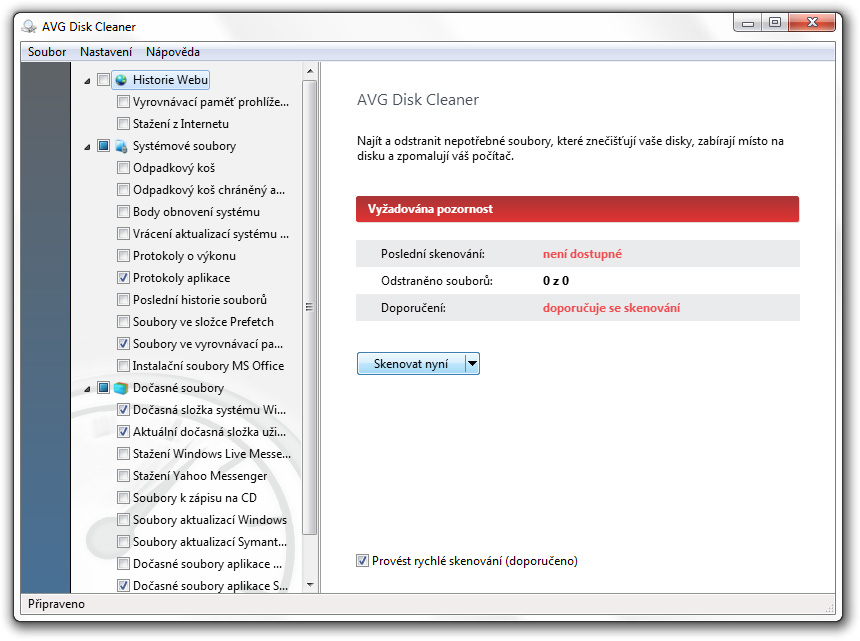Click the tree list scroll up arrow
This screenshot has width=860, height=641.
(x=310, y=71)
